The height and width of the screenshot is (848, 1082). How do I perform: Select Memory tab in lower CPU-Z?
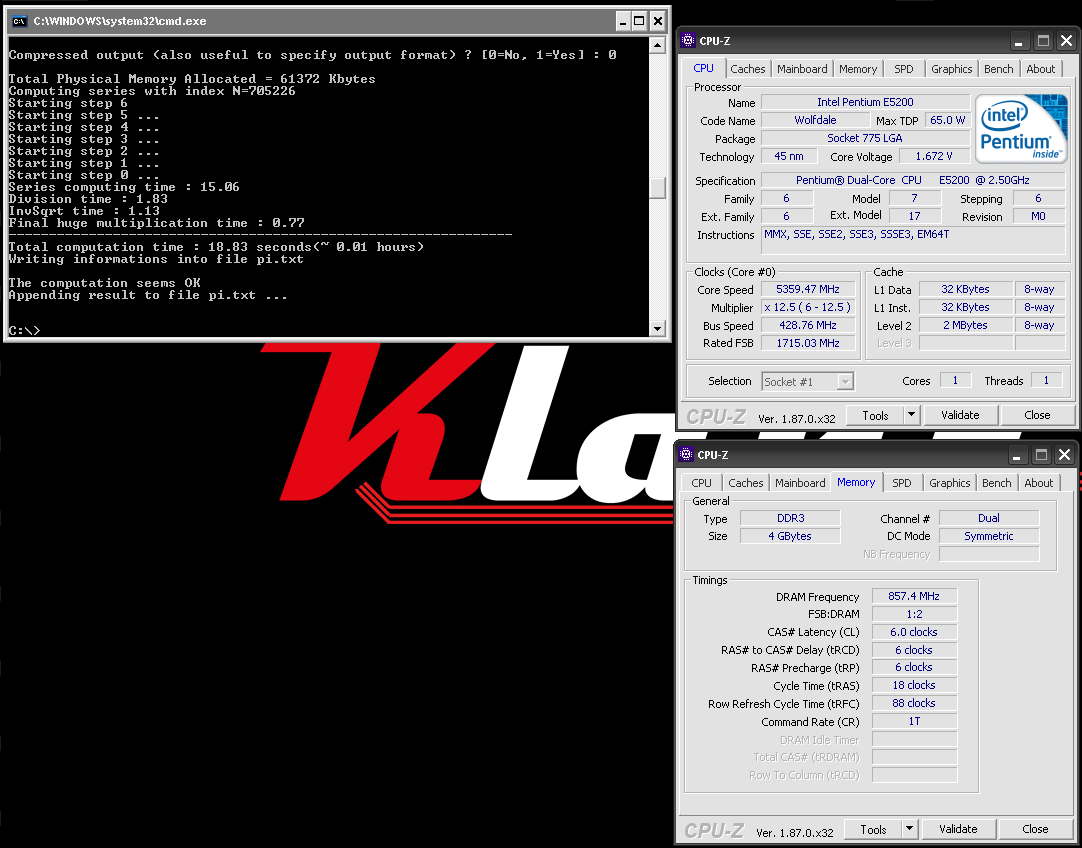[x=856, y=482]
